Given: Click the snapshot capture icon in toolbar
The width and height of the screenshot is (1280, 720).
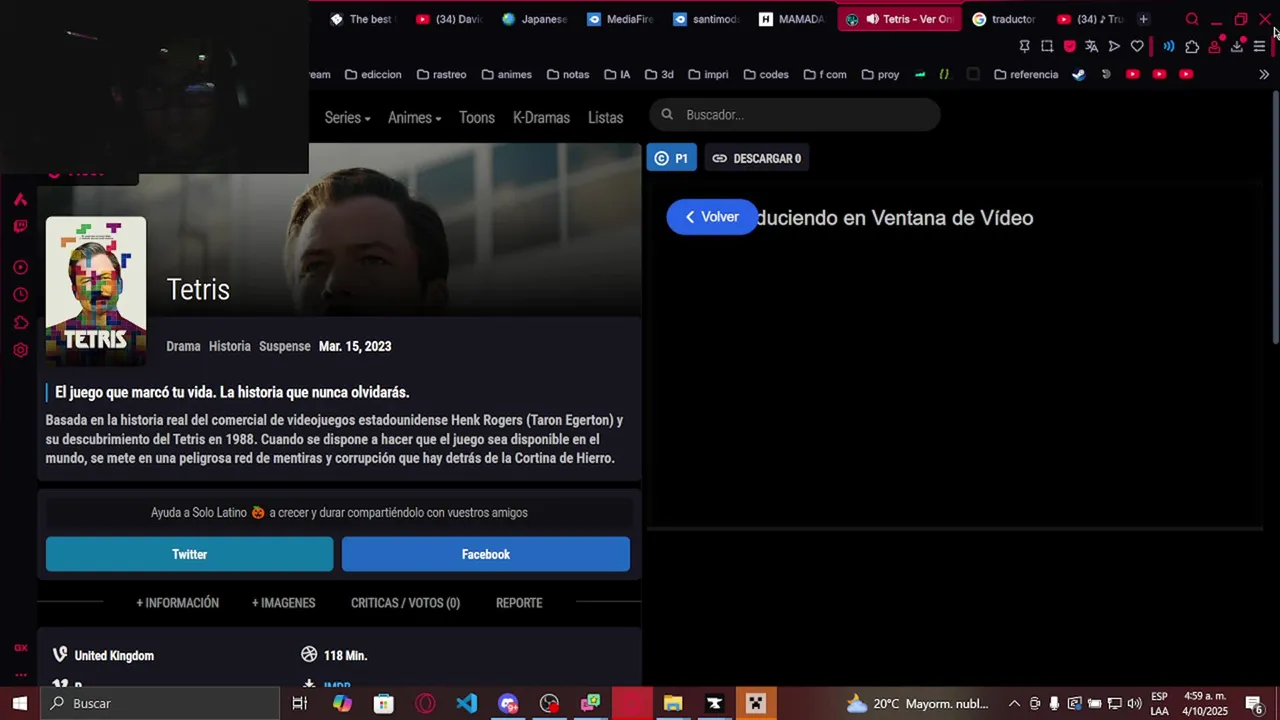Looking at the screenshot, I should point(1047,46).
